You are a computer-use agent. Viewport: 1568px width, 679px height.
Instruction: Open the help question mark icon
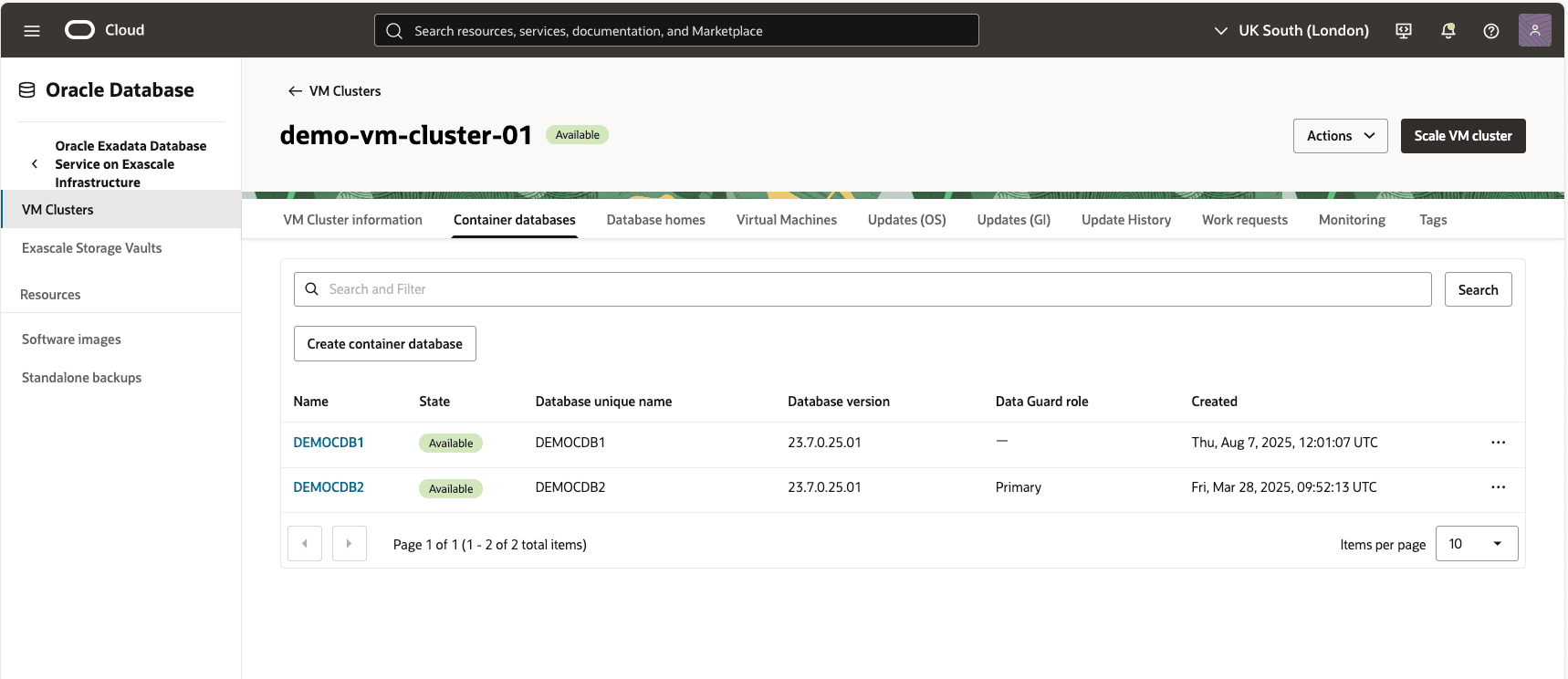[x=1491, y=31]
